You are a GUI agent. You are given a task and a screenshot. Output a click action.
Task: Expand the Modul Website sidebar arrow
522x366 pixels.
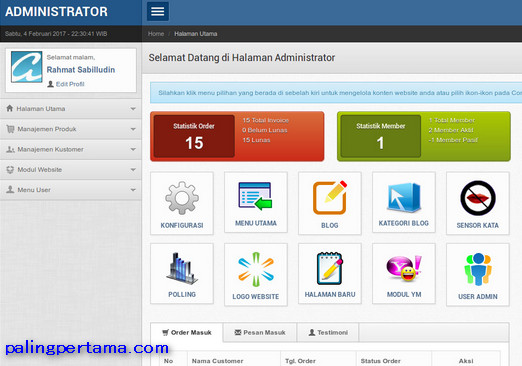click(133, 170)
